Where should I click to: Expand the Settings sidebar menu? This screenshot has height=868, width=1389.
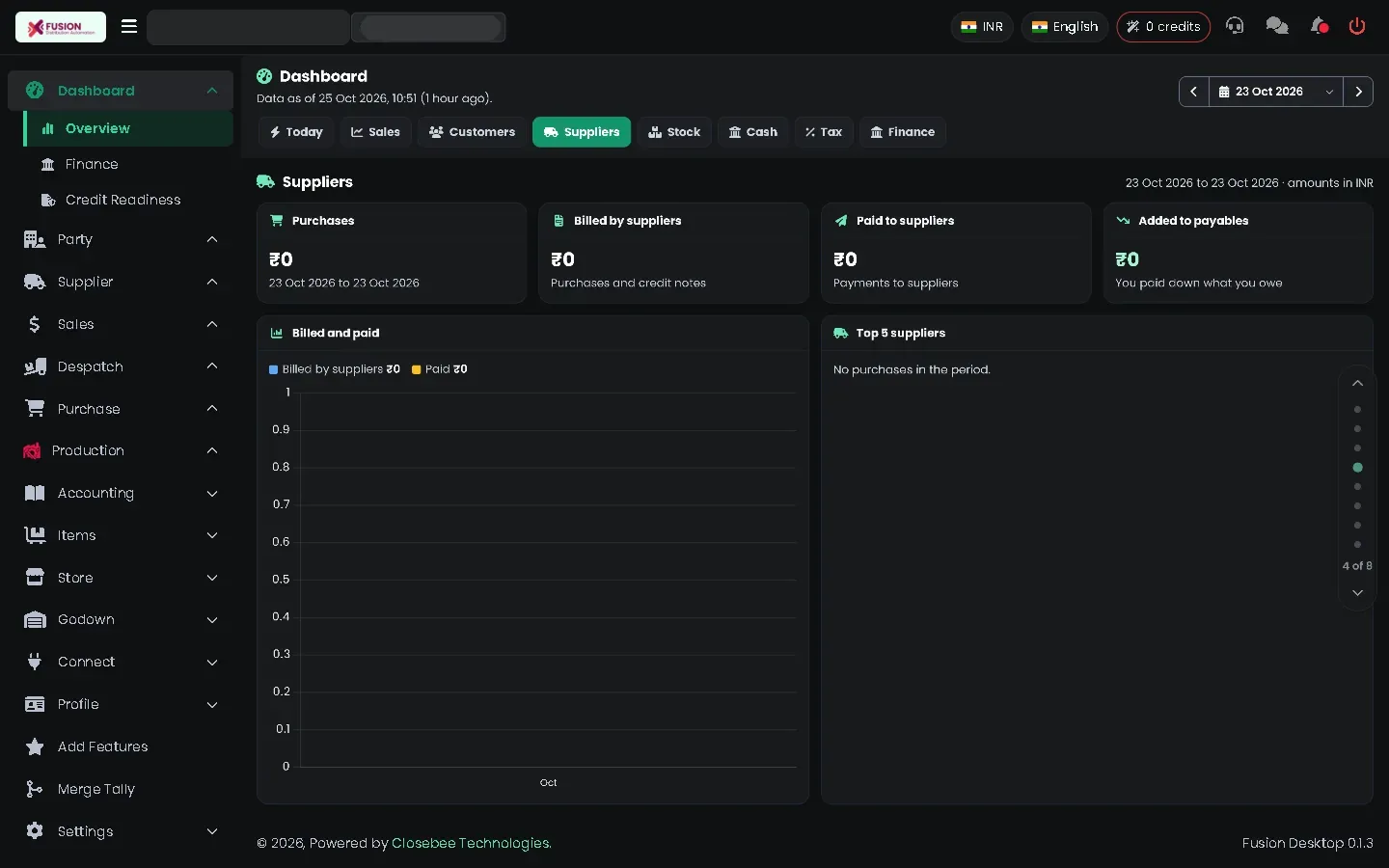pyautogui.click(x=121, y=831)
